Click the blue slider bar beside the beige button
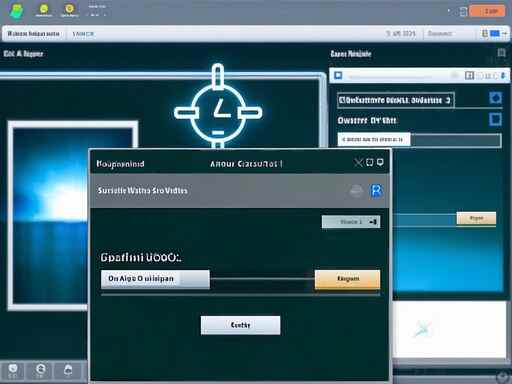 pyautogui.click(x=425, y=220)
